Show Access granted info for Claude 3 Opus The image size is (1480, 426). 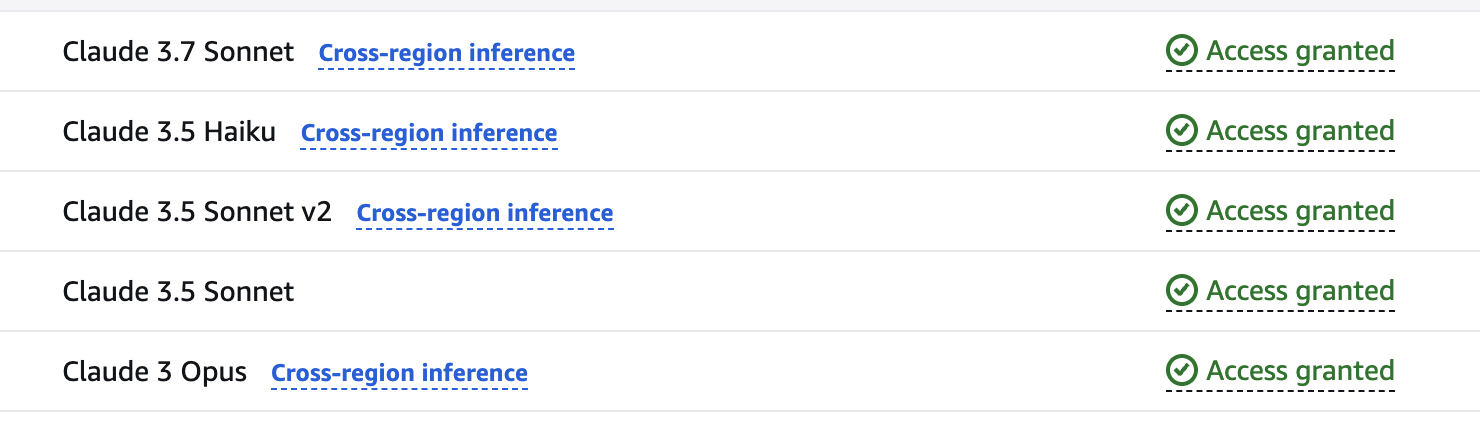[1300, 371]
